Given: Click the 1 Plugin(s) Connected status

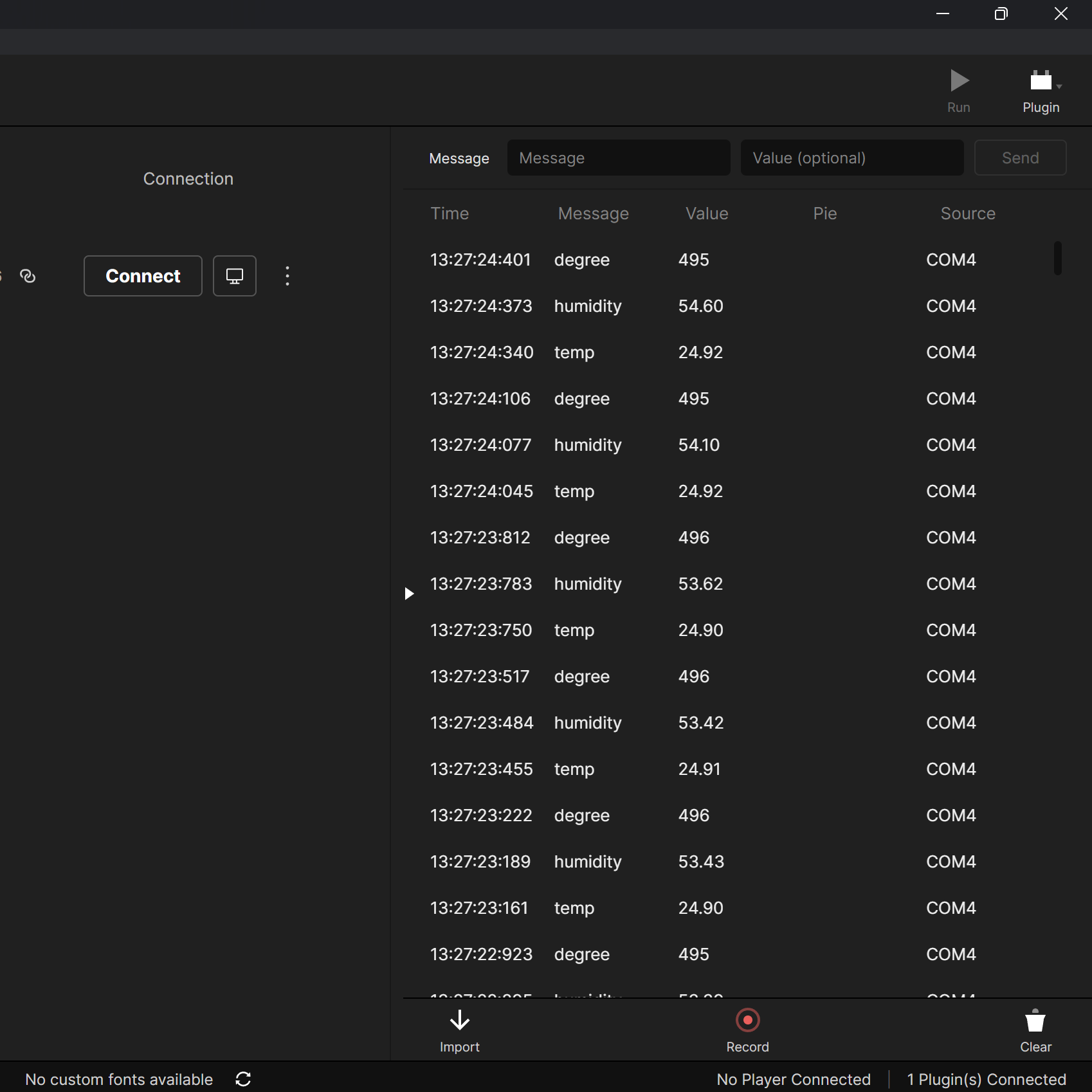Looking at the screenshot, I should 987,1079.
